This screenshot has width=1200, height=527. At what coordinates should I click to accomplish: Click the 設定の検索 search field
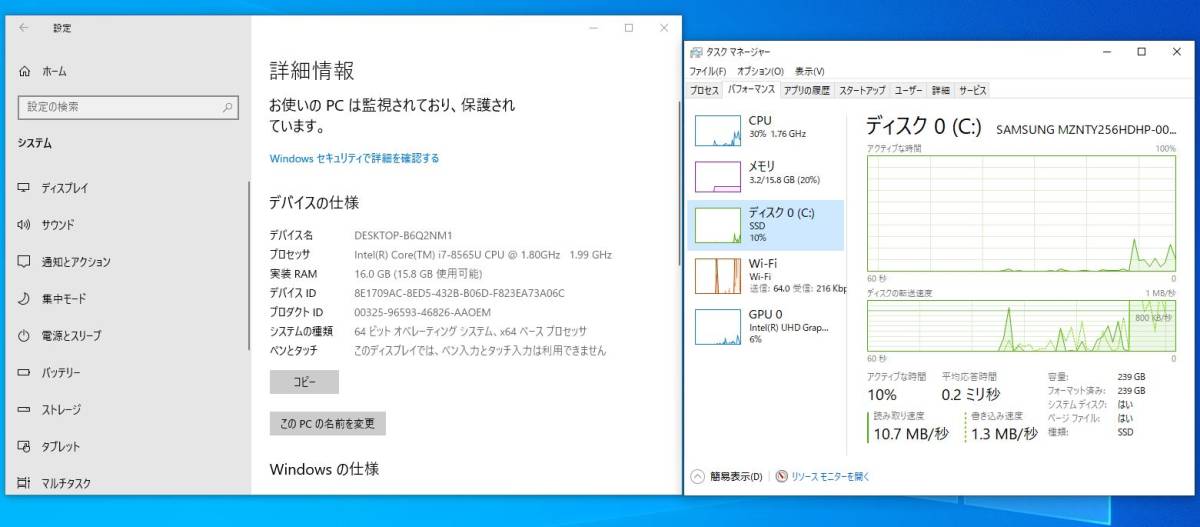click(x=128, y=107)
